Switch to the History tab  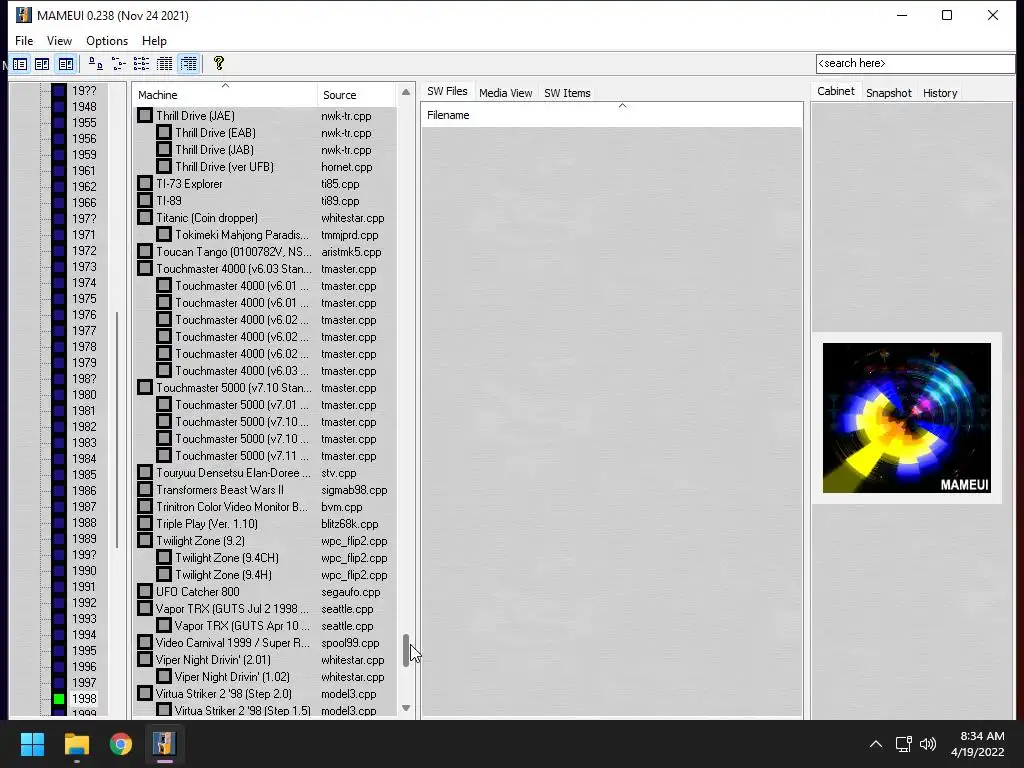tap(940, 93)
